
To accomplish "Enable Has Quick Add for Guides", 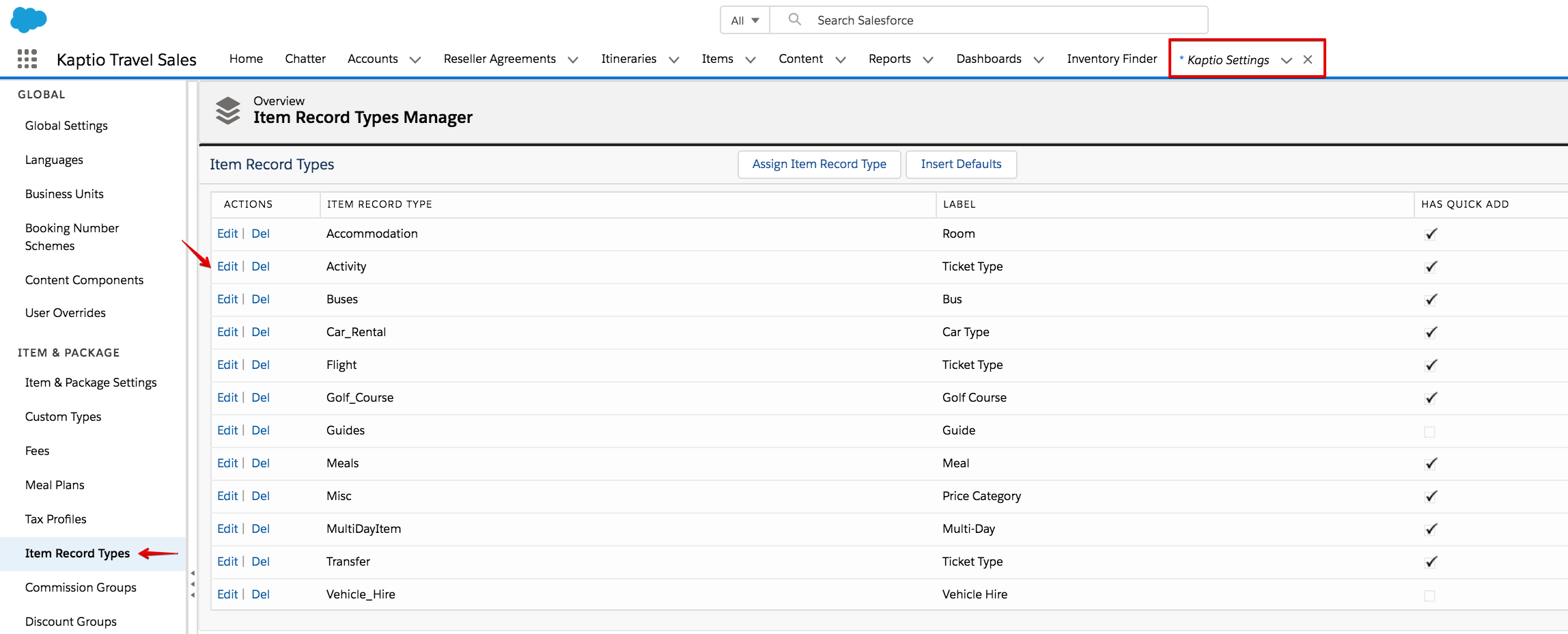I will click(x=1429, y=432).
